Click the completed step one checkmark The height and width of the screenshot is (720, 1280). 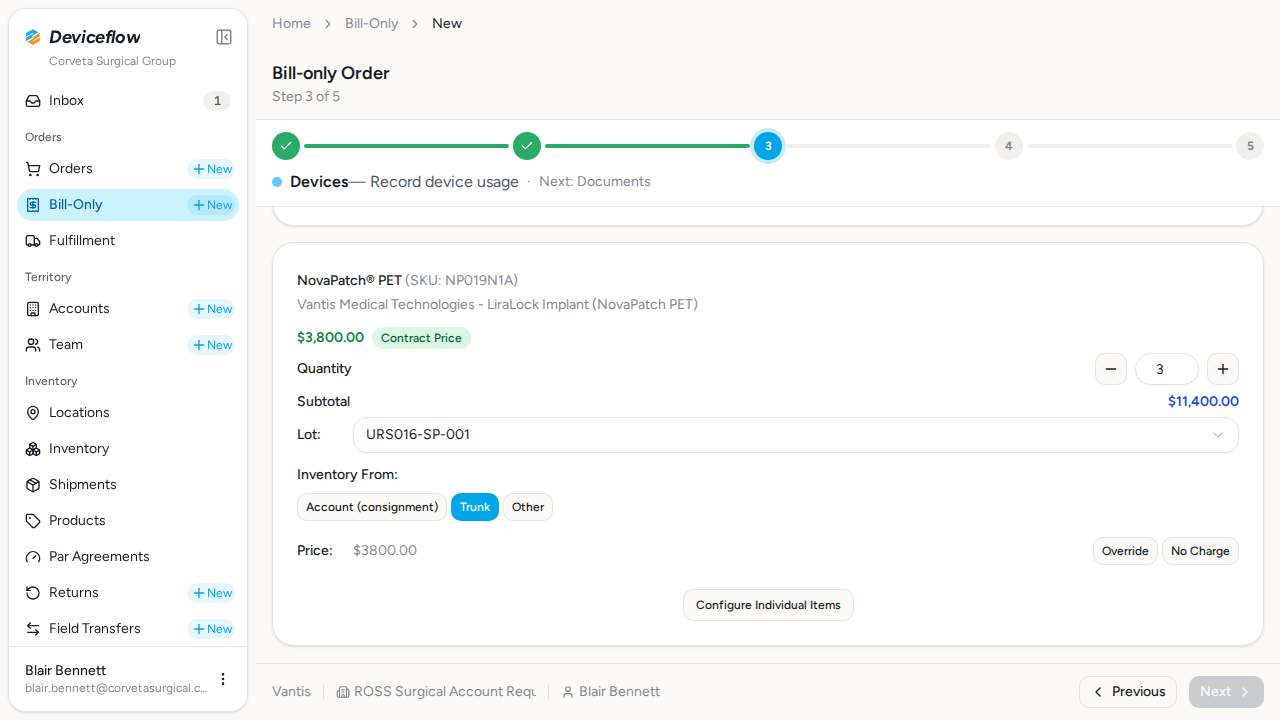(x=286, y=146)
